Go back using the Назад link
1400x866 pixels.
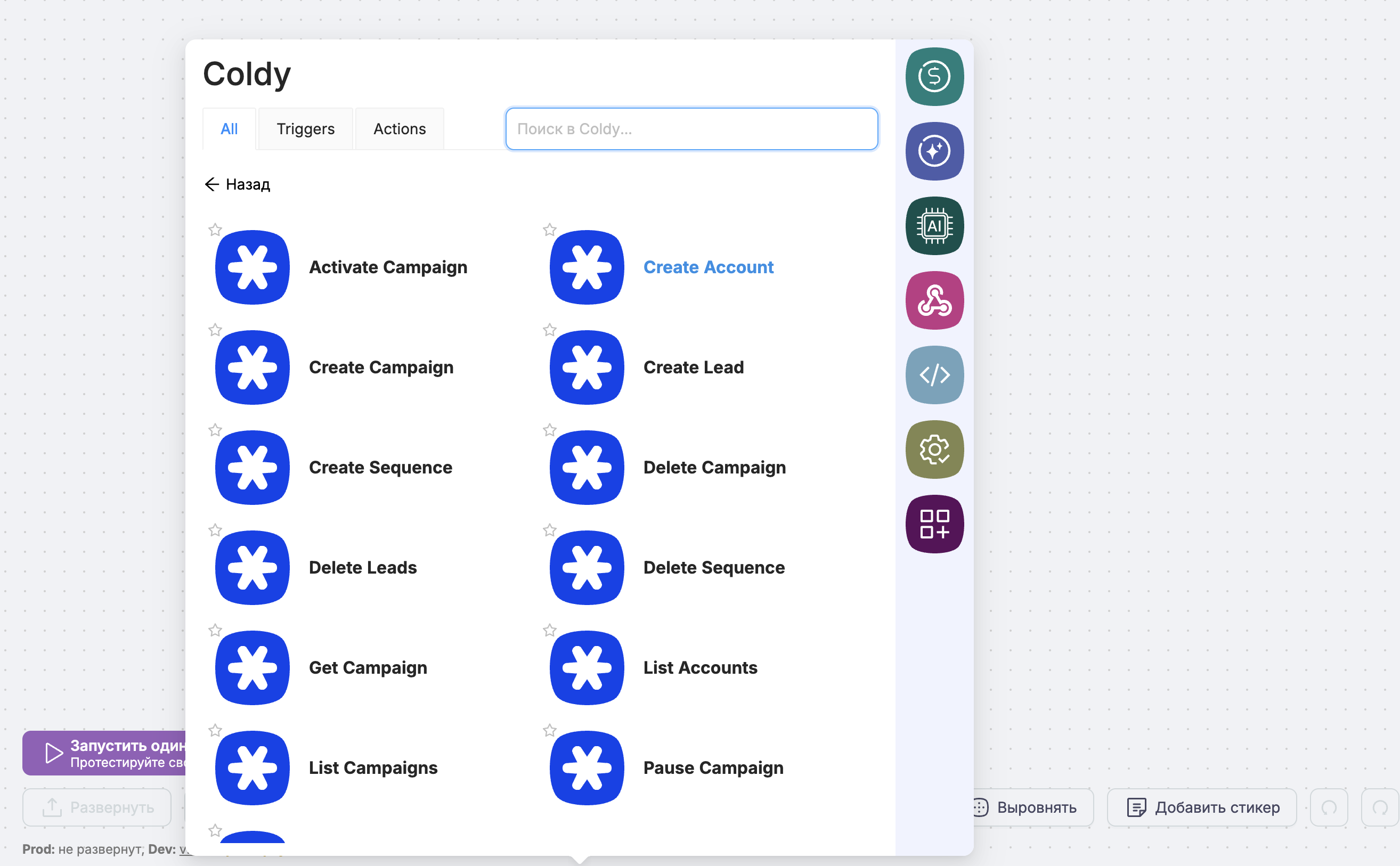[x=237, y=184]
